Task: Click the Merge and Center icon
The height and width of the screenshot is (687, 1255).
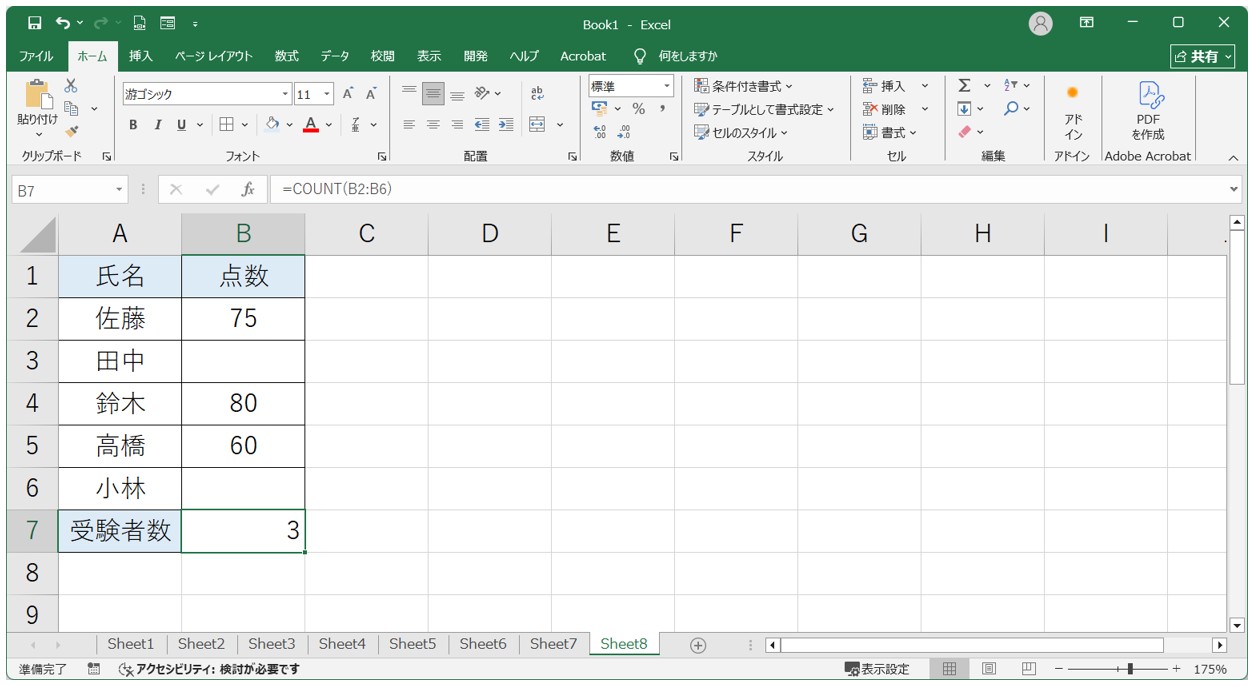Action: click(x=537, y=125)
